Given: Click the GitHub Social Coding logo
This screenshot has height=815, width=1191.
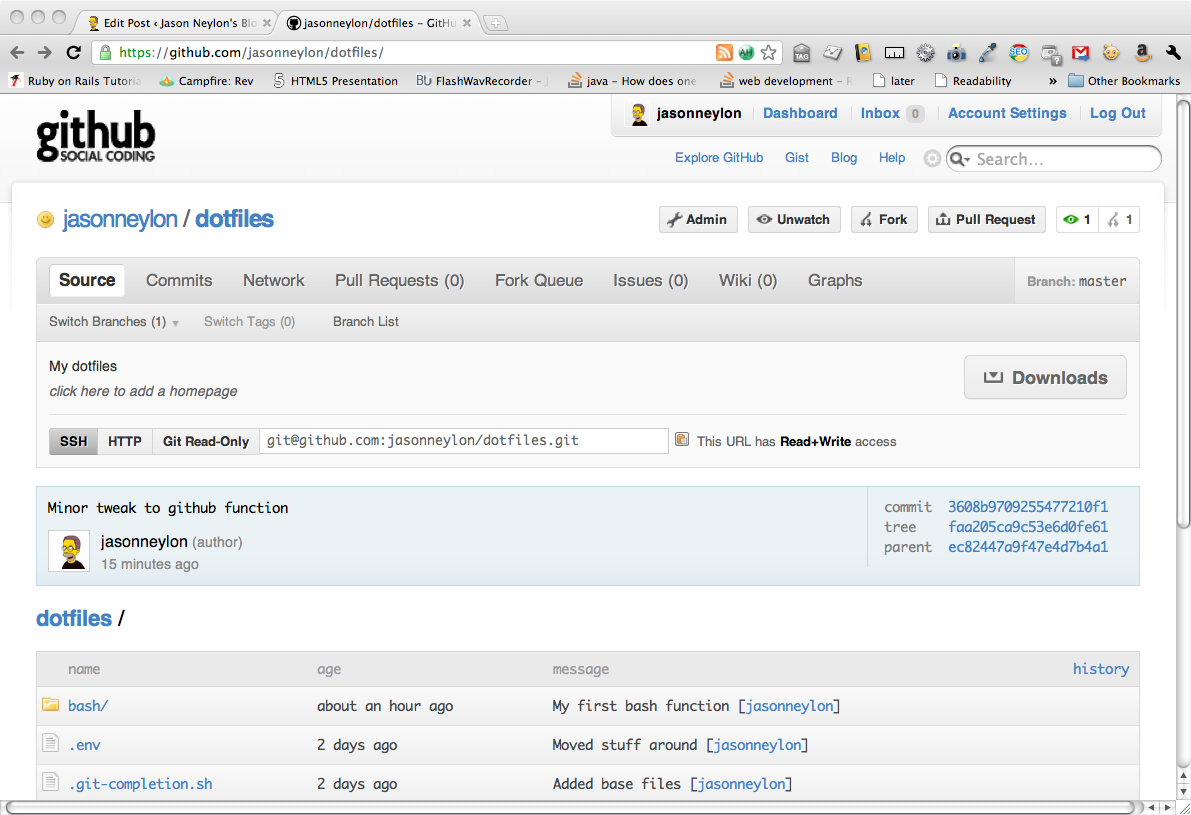Looking at the screenshot, I should coord(95,136).
